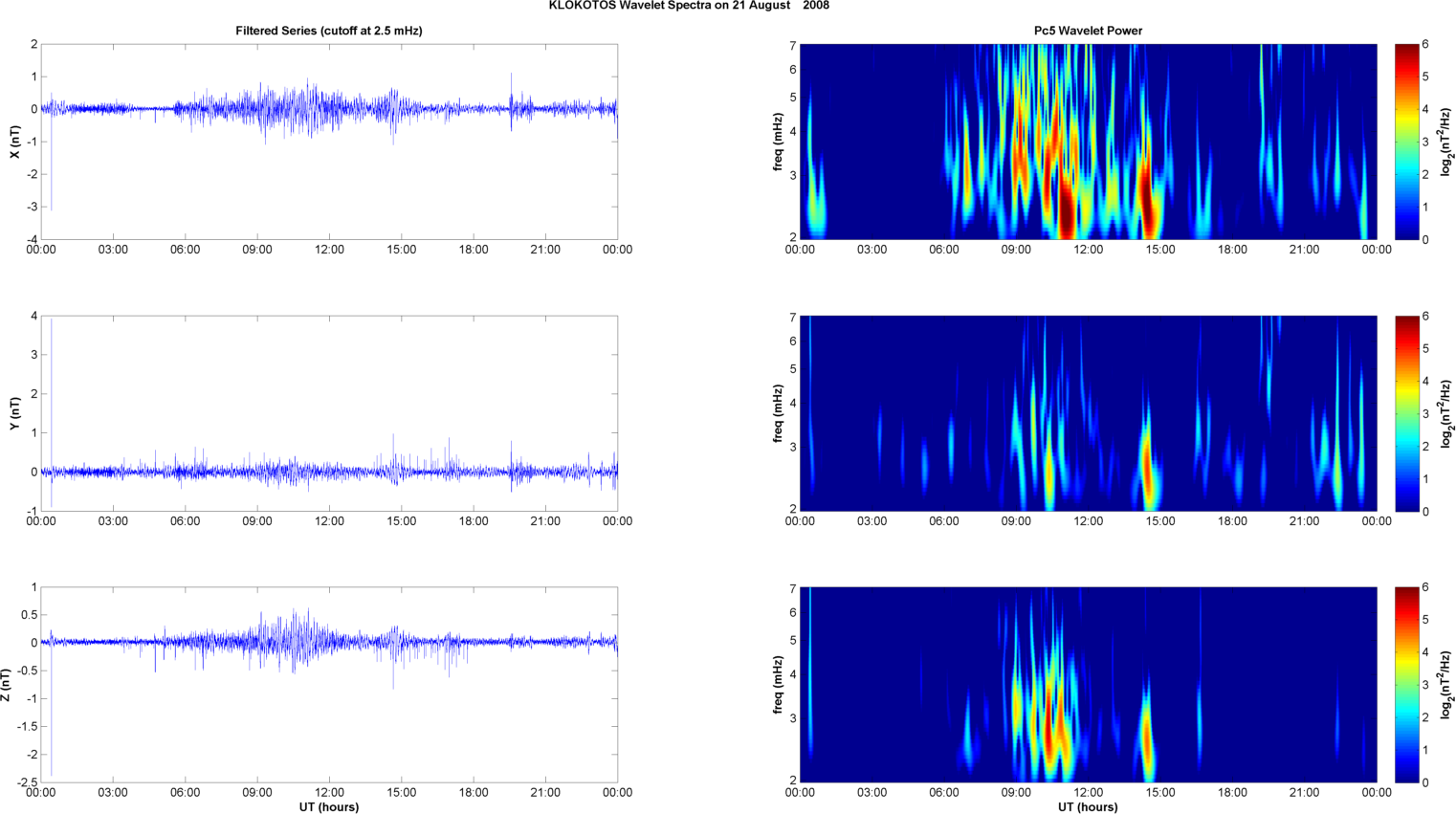The image size is (1456, 814).
Task: Click "freq (mHz)" label of the X-component spectrogram
Action: (x=779, y=142)
